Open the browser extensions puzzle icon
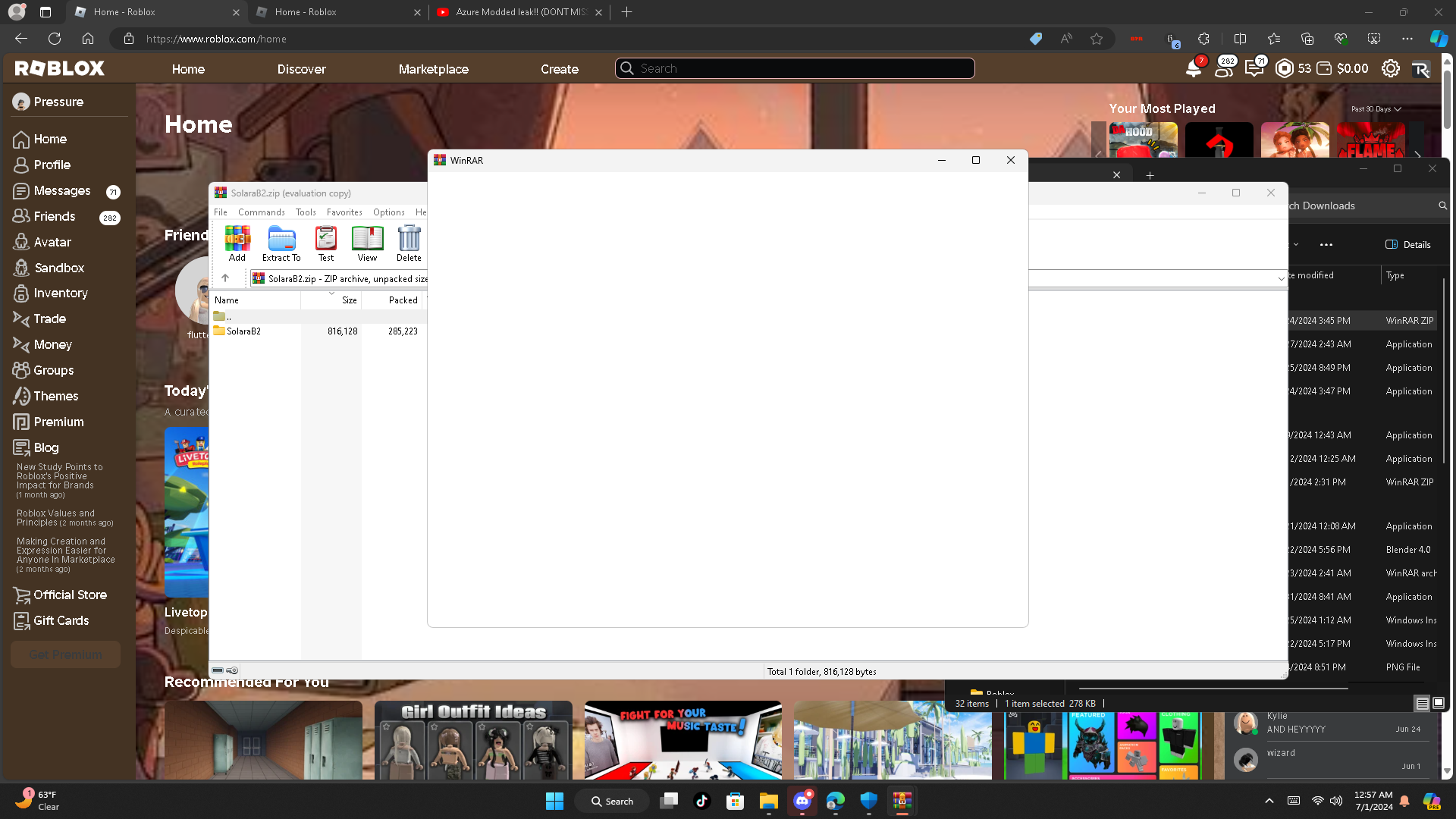Screen dimensions: 1456x819 click(1203, 39)
